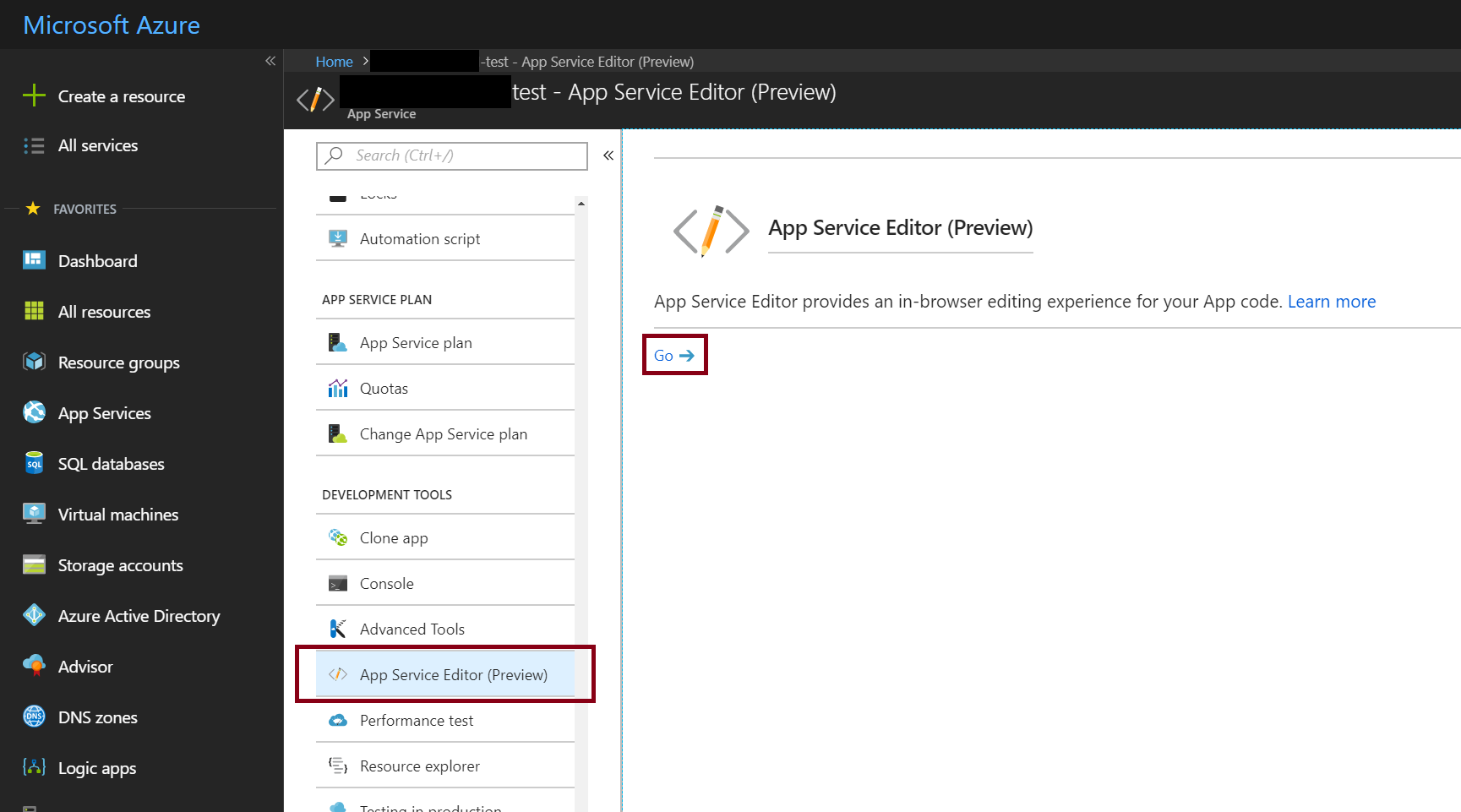The width and height of the screenshot is (1461, 812).
Task: Click the Advanced Tools Kudu icon
Action: click(x=338, y=629)
